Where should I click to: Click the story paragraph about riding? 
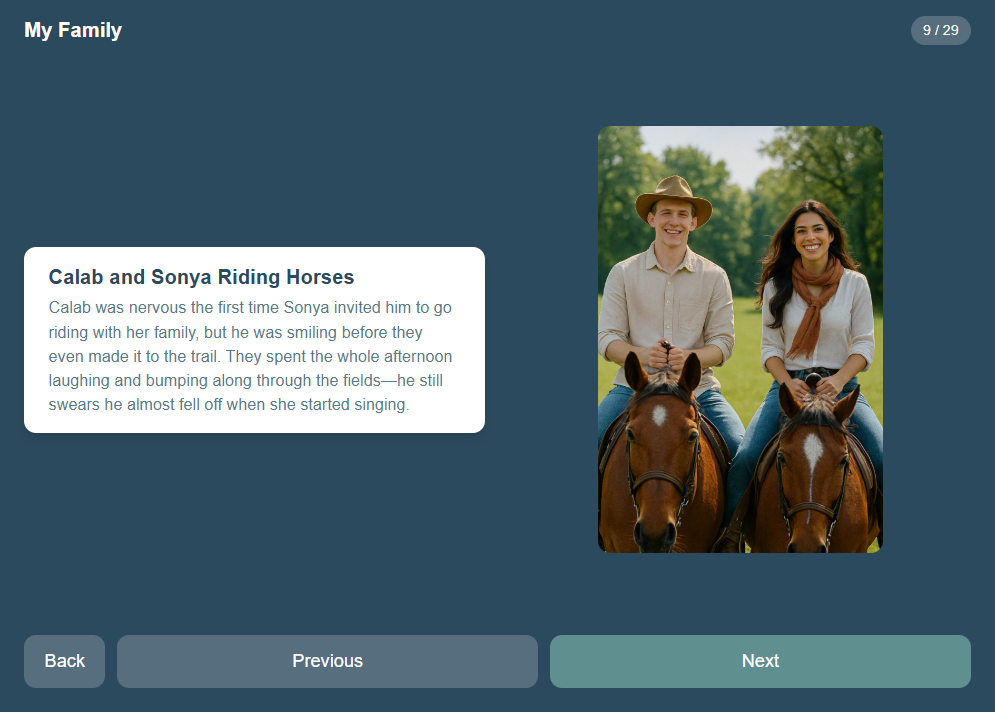pyautogui.click(x=251, y=356)
